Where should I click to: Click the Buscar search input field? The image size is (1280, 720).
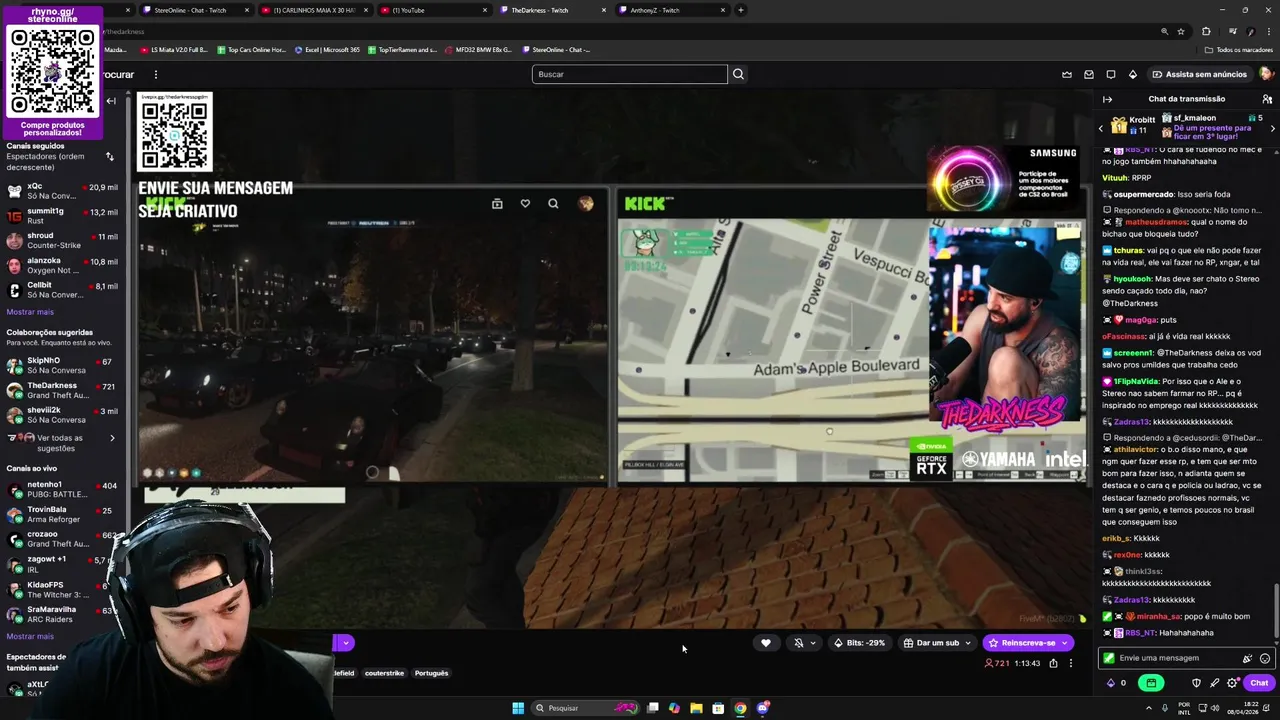[x=630, y=74]
